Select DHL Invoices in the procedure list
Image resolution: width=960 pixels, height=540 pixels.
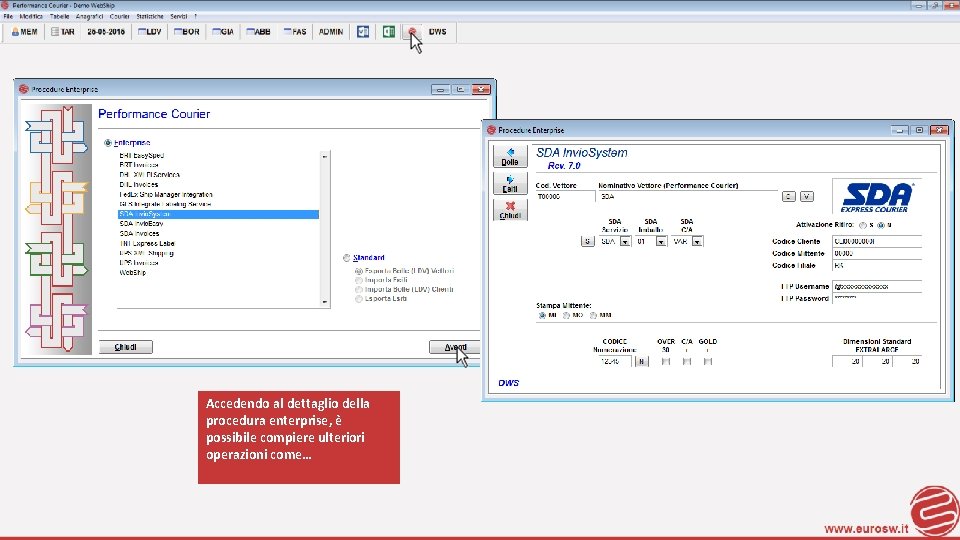(139, 184)
